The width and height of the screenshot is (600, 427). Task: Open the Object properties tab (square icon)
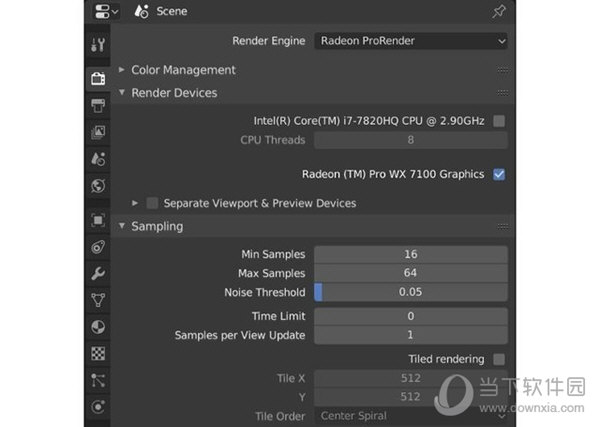98,220
